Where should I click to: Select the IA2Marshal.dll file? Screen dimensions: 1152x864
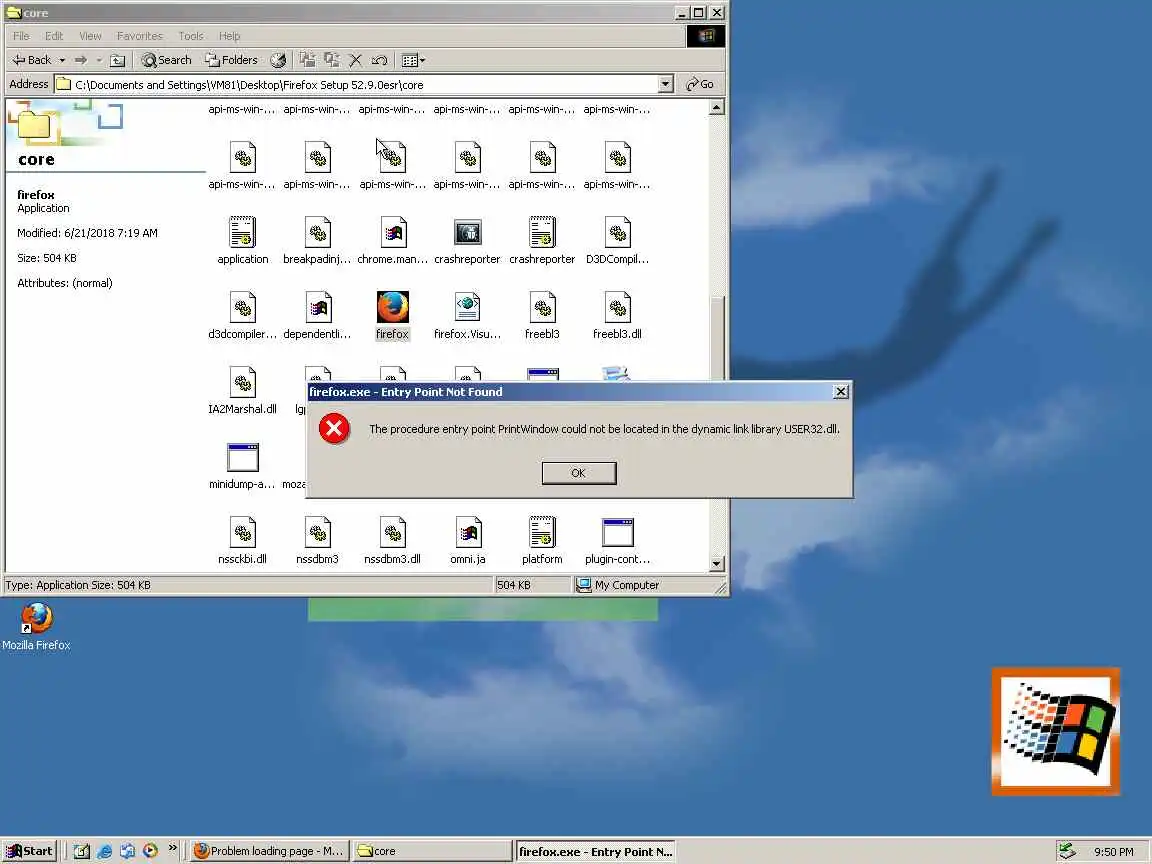(x=242, y=391)
